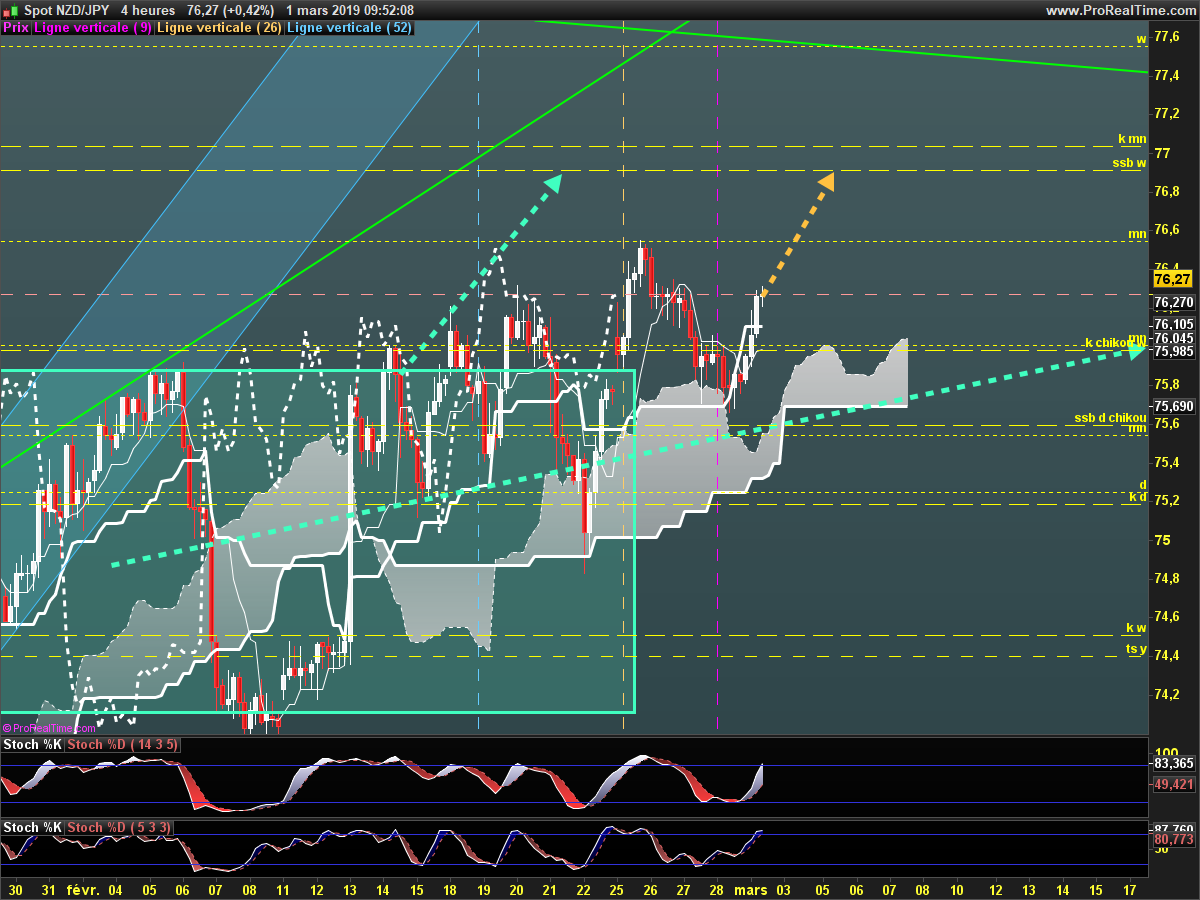The height and width of the screenshot is (900, 1200).
Task: Click the 'k w' level label
Action: (x=1136, y=628)
